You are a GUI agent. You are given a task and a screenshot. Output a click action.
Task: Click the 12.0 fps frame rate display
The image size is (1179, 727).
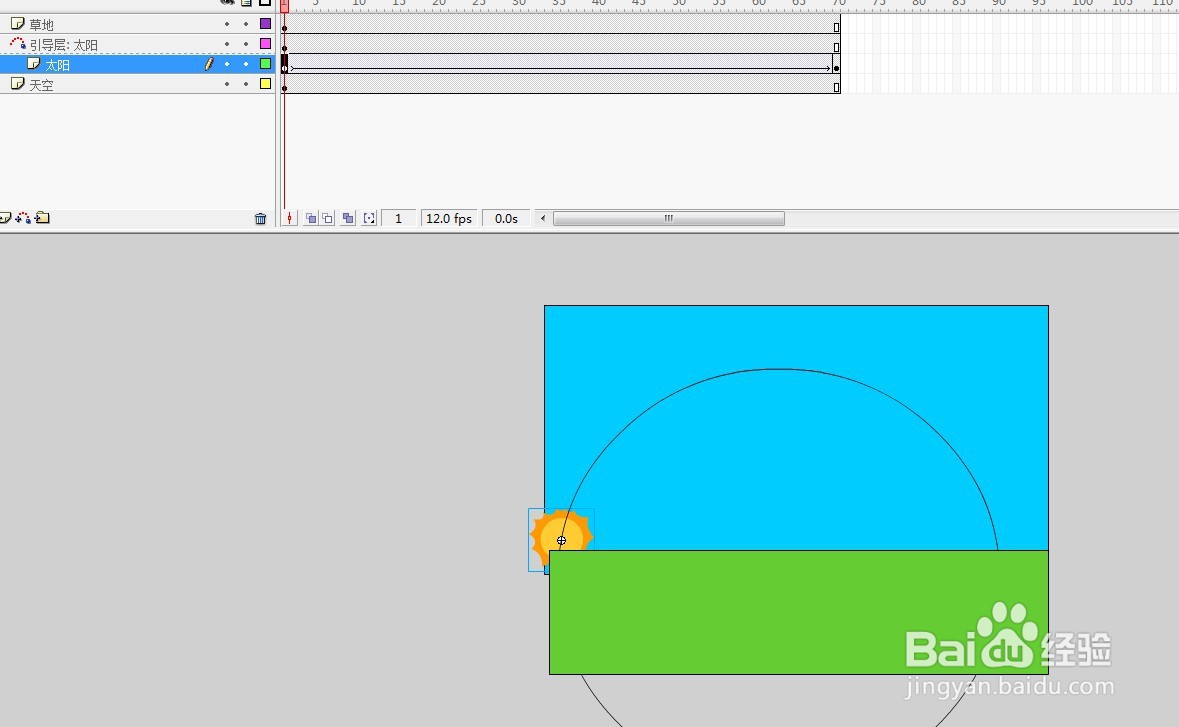click(449, 218)
